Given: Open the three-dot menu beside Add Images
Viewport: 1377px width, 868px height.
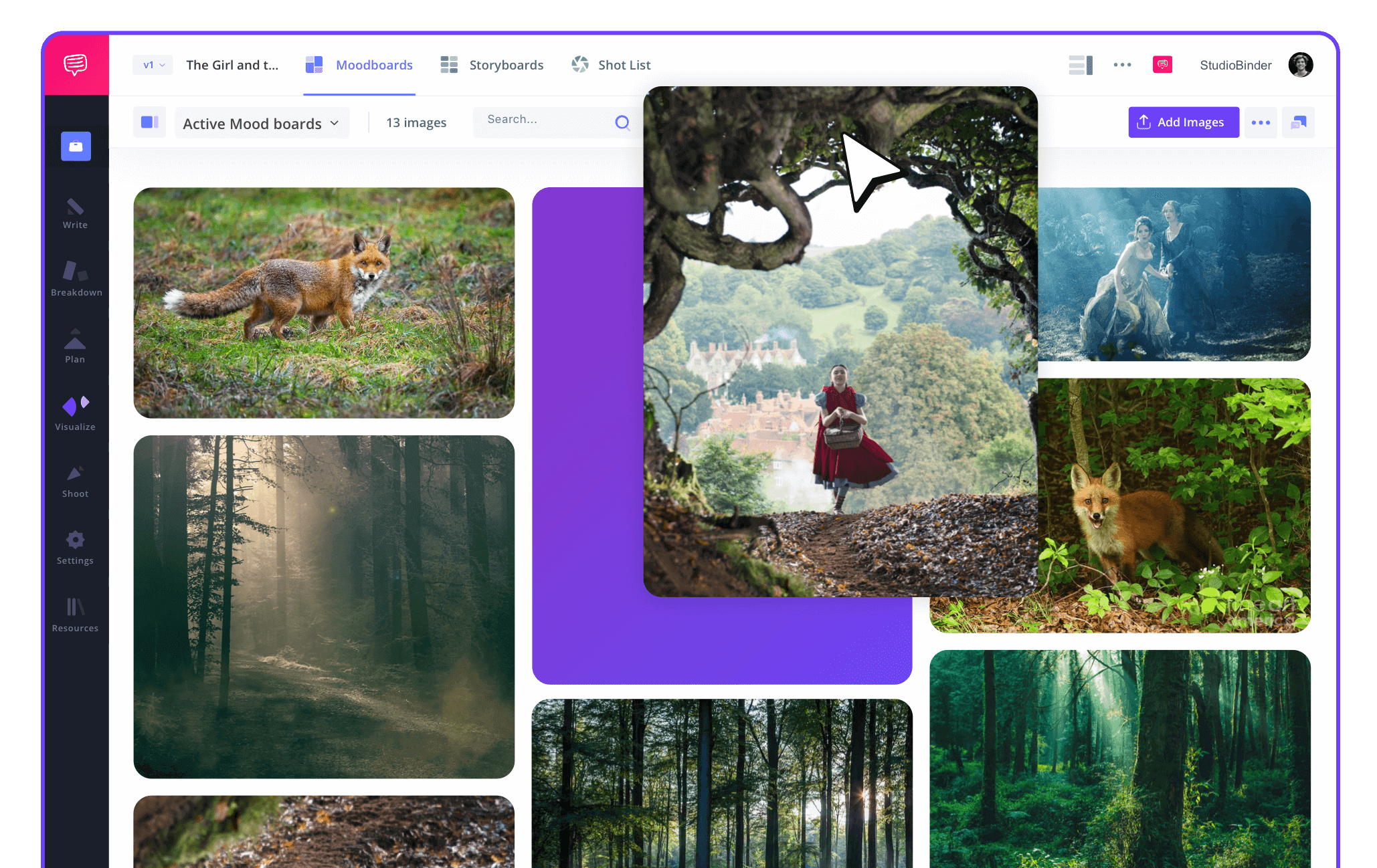Looking at the screenshot, I should pyautogui.click(x=1261, y=122).
